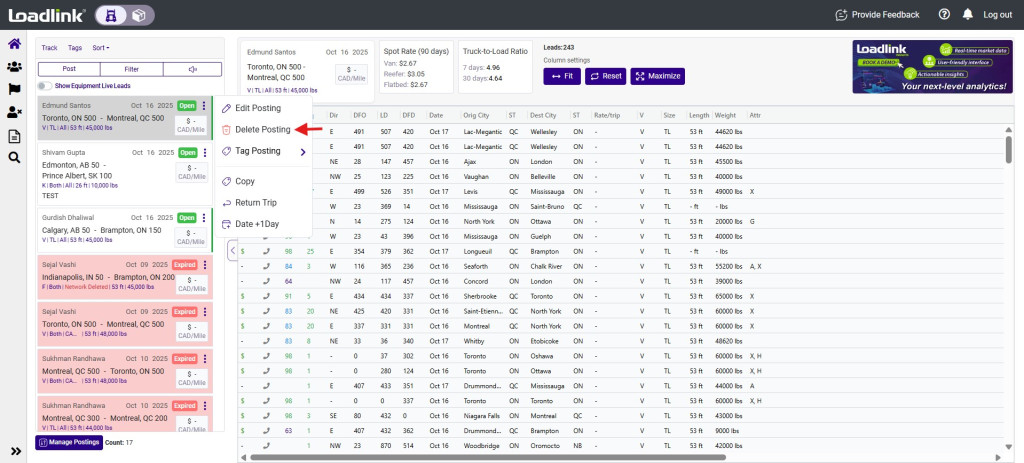Open the users group icon in sidebar
1024x463 pixels.
pyautogui.click(x=14, y=67)
